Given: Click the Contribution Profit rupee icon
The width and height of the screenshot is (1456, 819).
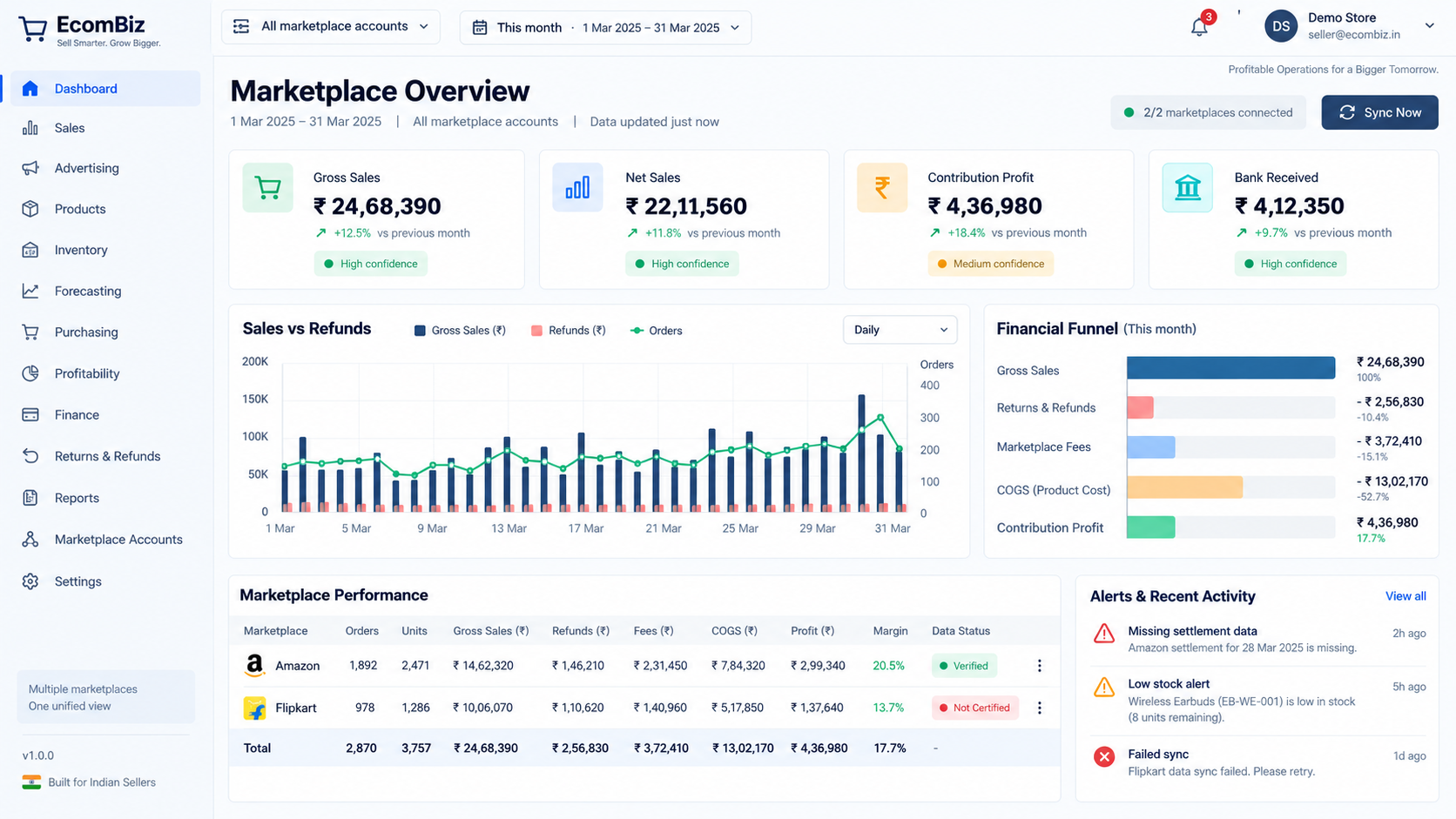Looking at the screenshot, I should [x=882, y=187].
